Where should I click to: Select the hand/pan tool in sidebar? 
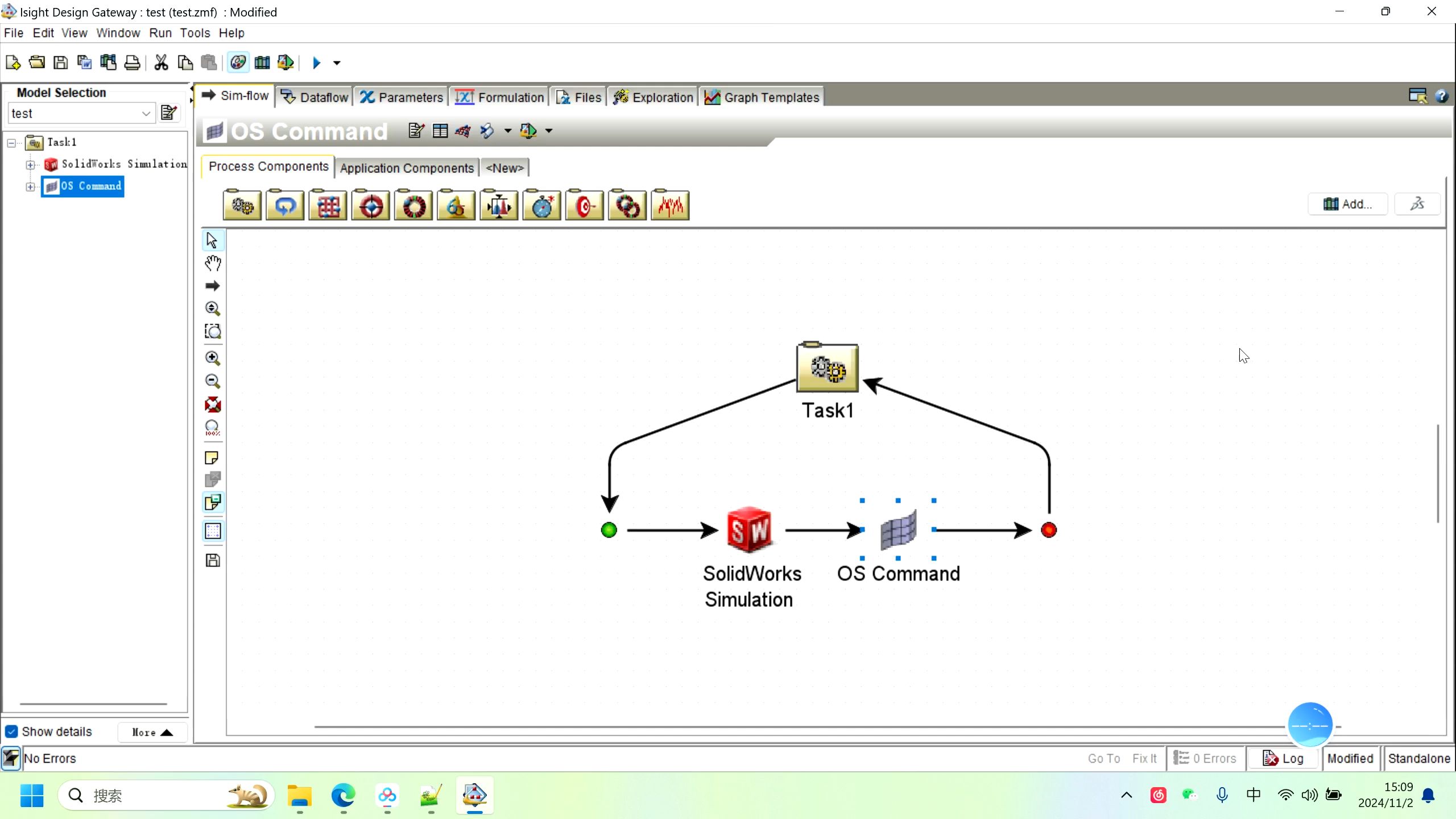coord(213,263)
